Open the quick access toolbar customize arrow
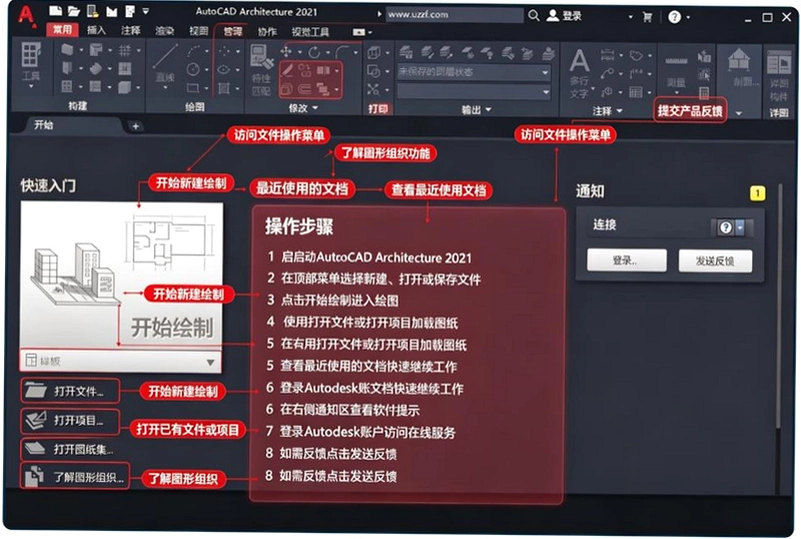 [x=146, y=11]
